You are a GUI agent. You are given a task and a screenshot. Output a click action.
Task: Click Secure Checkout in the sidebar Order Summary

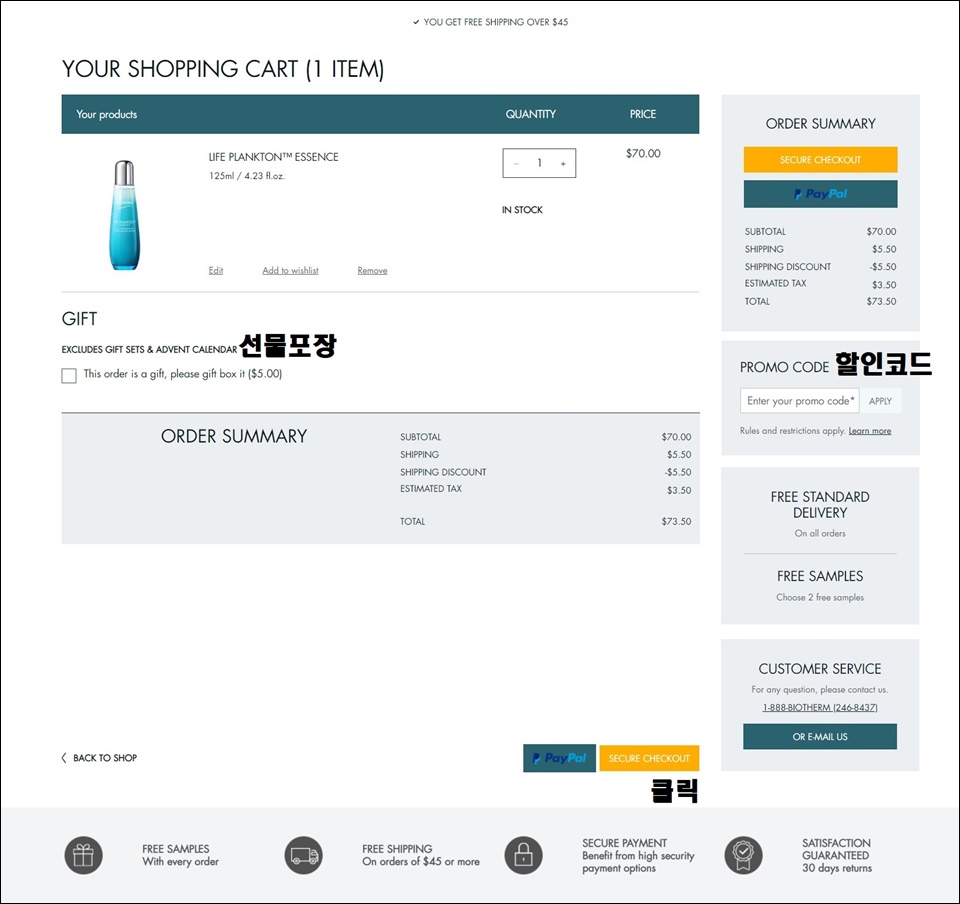click(x=820, y=160)
